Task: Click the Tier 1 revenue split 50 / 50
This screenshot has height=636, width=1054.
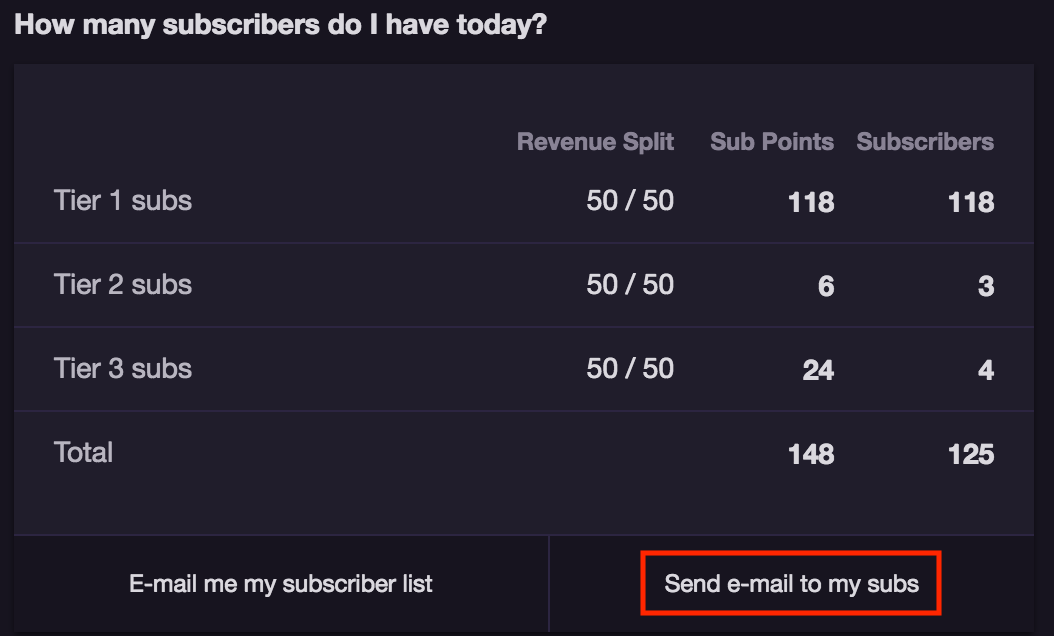Action: point(630,200)
